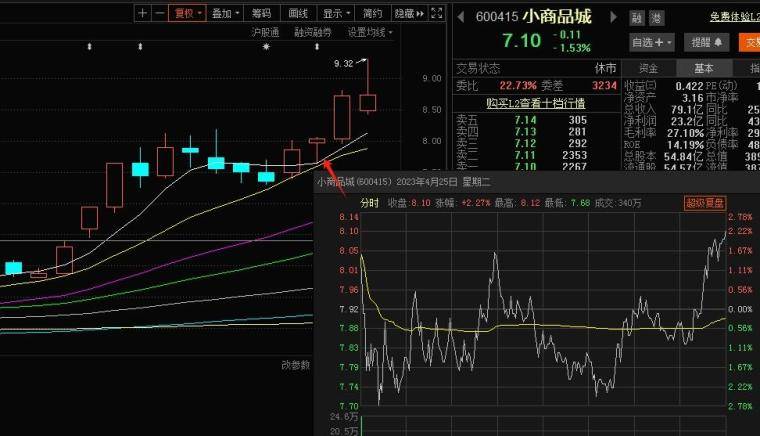The image size is (760, 436).
Task: Select the 画线 drawing tool
Action: 298,13
